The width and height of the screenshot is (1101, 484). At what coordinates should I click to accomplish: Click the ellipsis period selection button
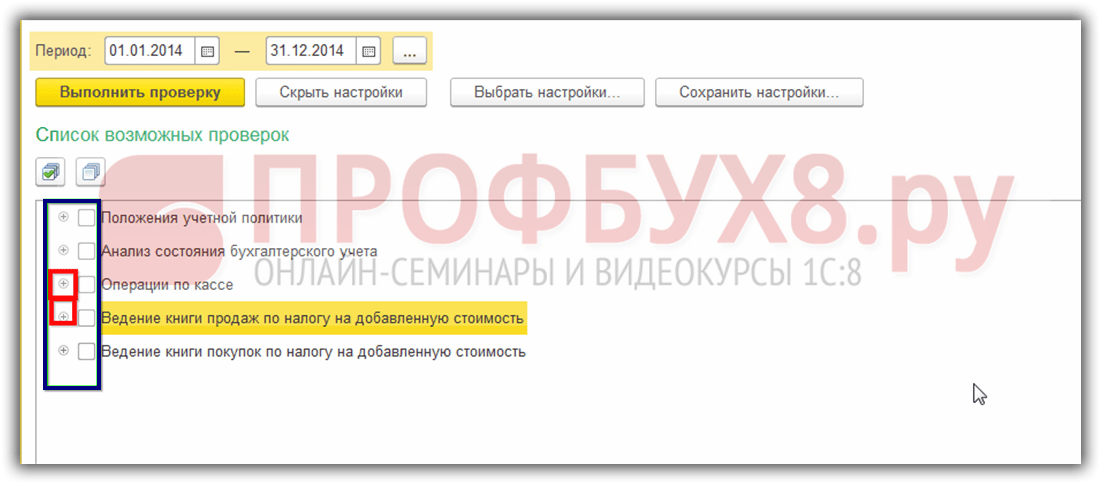pos(409,50)
